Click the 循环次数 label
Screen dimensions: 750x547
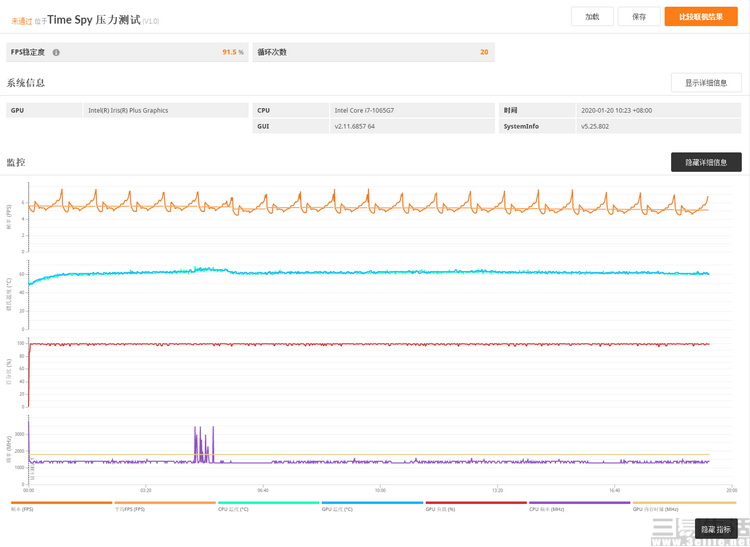coord(272,52)
